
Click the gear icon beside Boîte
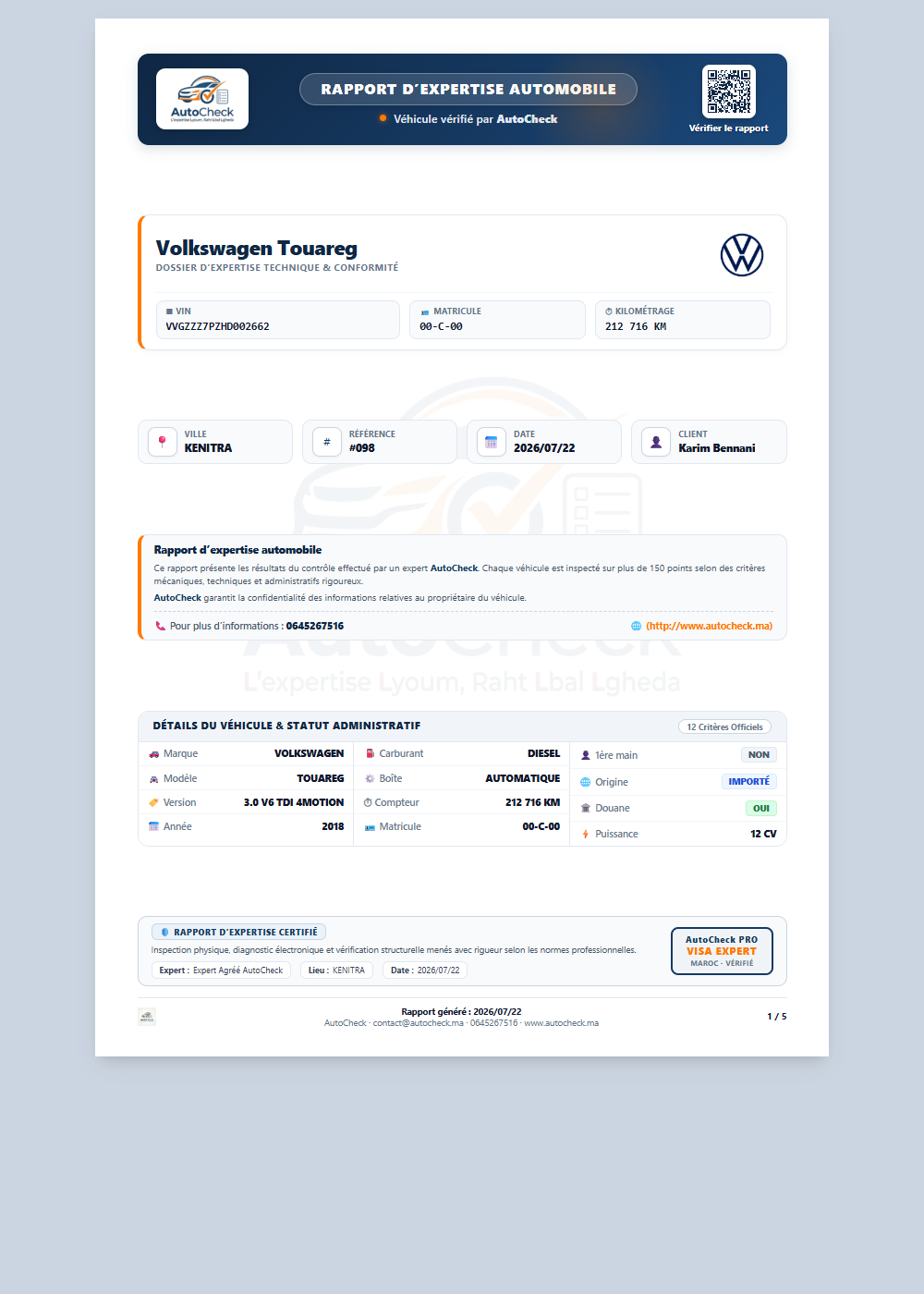pyautogui.click(x=370, y=779)
